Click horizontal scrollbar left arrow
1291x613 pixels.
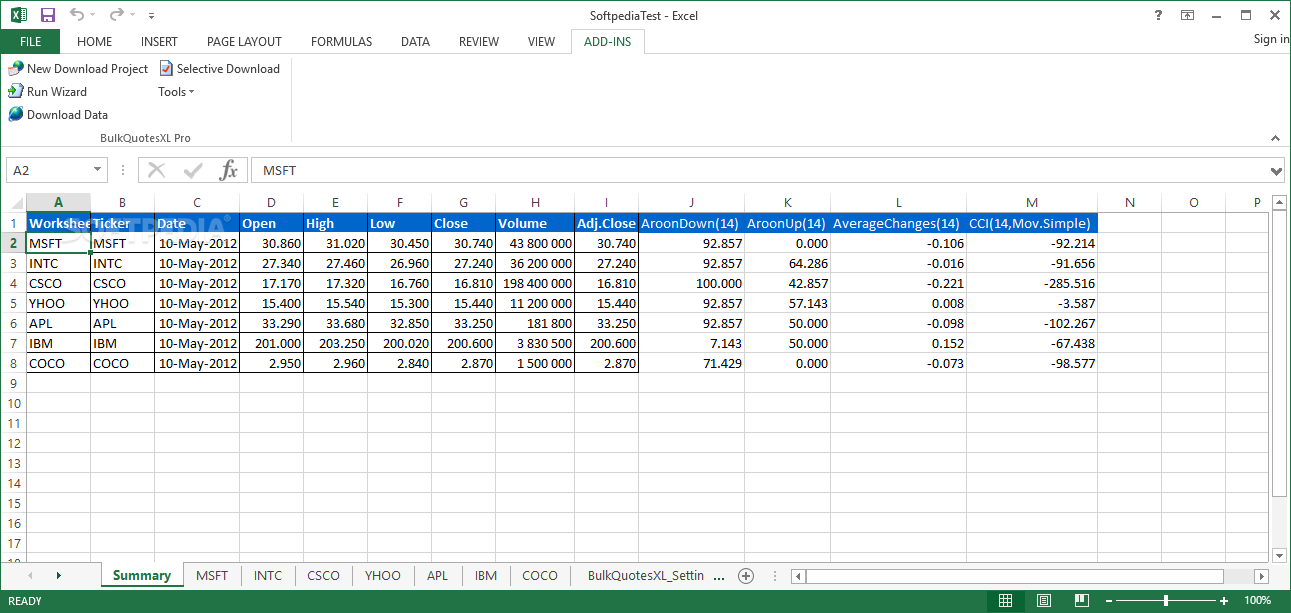[x=798, y=576]
